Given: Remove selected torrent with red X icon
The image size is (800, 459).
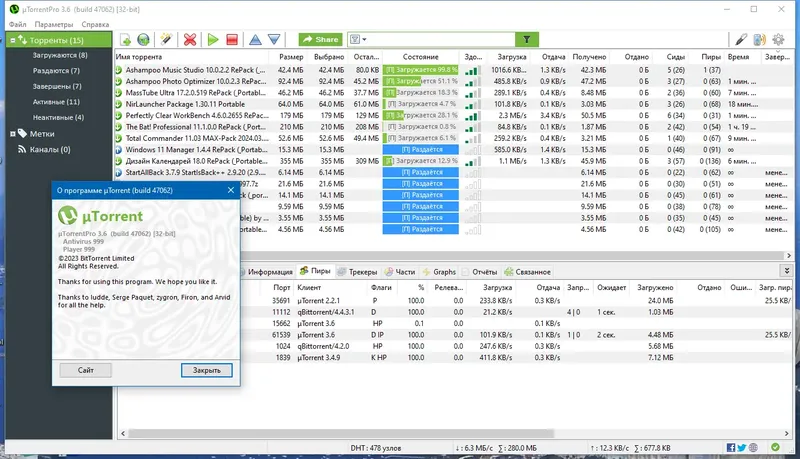Looking at the screenshot, I should click(x=190, y=39).
